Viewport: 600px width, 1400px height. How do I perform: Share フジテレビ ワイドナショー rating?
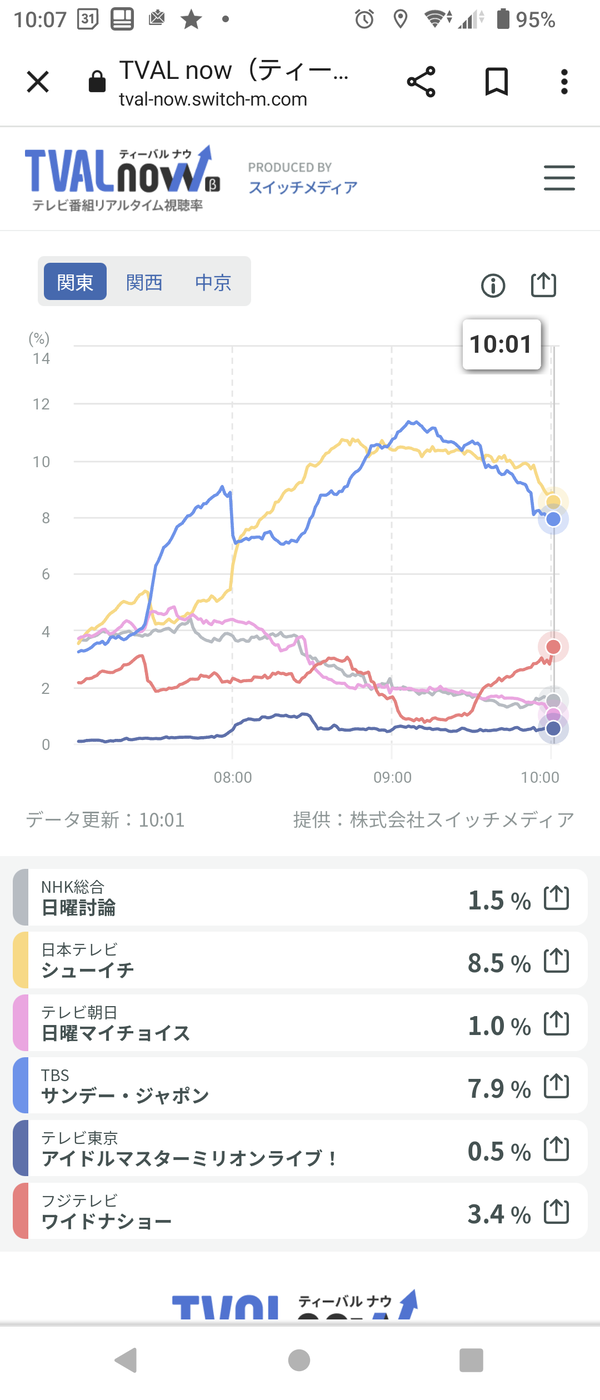pyautogui.click(x=556, y=1213)
